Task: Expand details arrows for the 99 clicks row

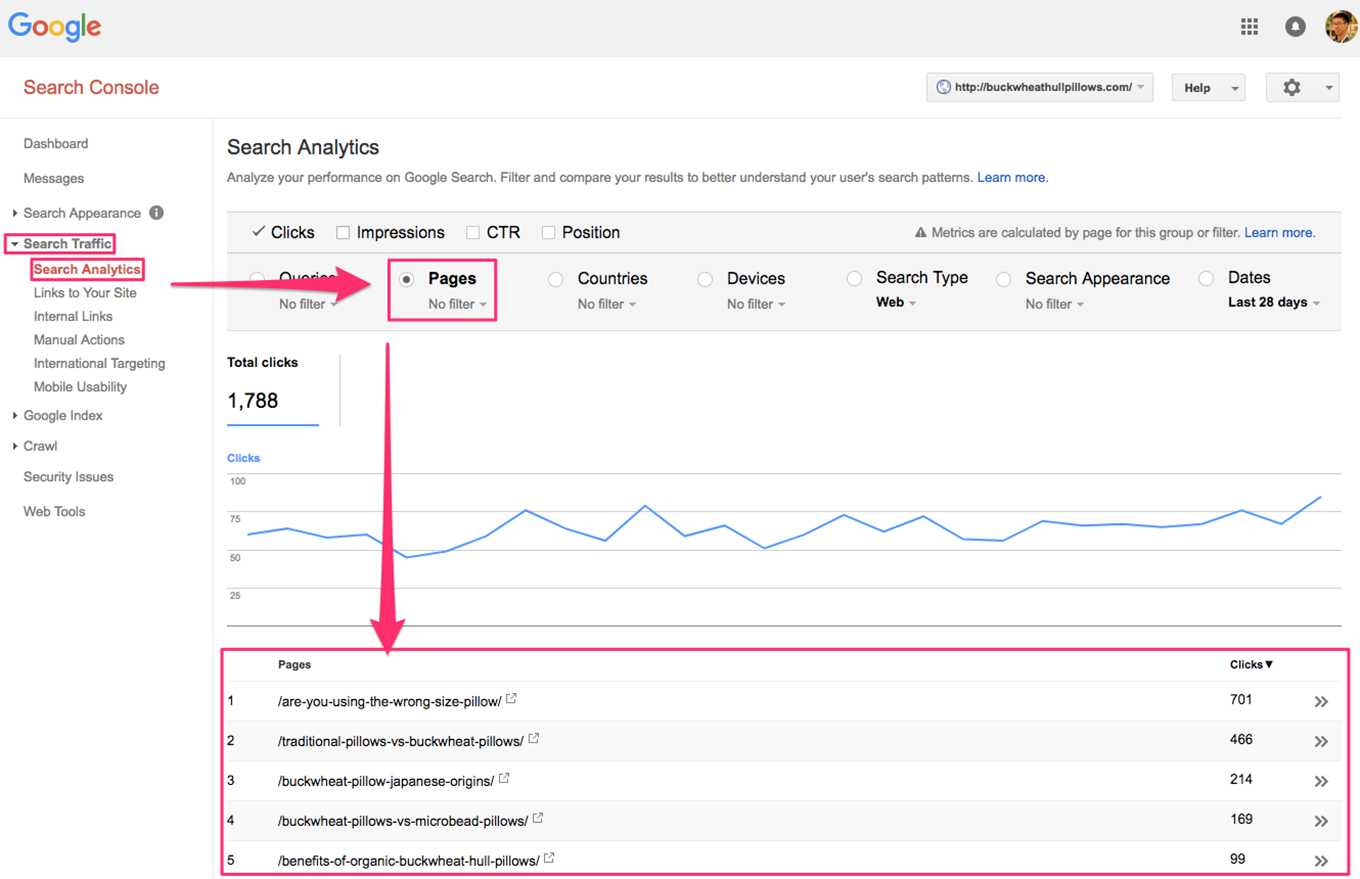Action: tap(1321, 860)
